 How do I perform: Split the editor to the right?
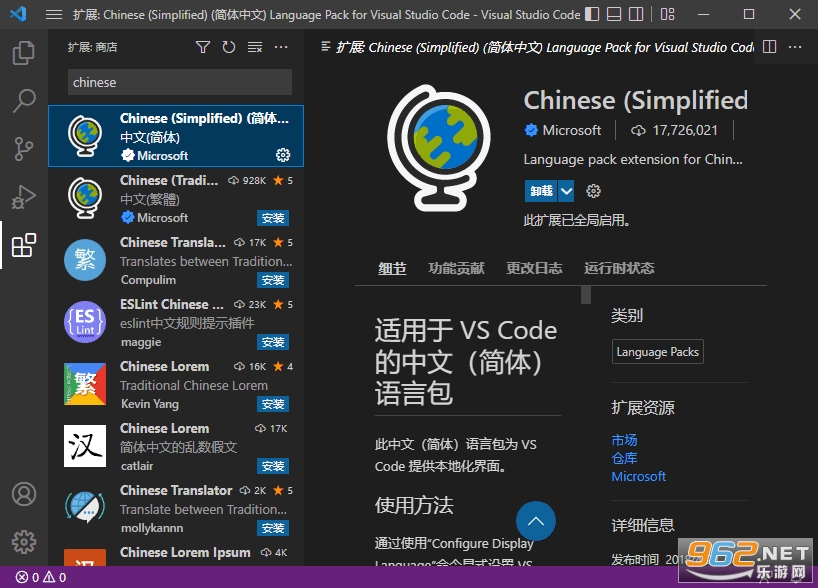(x=769, y=47)
